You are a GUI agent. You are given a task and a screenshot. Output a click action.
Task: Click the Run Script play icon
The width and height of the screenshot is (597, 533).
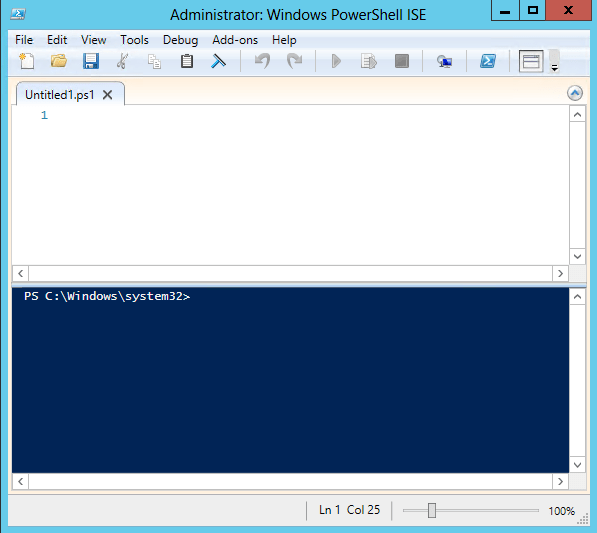click(336, 61)
